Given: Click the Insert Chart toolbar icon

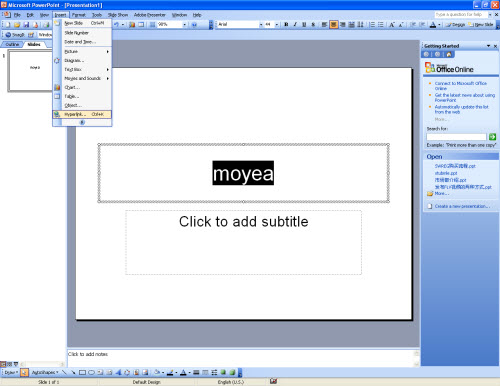Looking at the screenshot, I should click(132, 24).
